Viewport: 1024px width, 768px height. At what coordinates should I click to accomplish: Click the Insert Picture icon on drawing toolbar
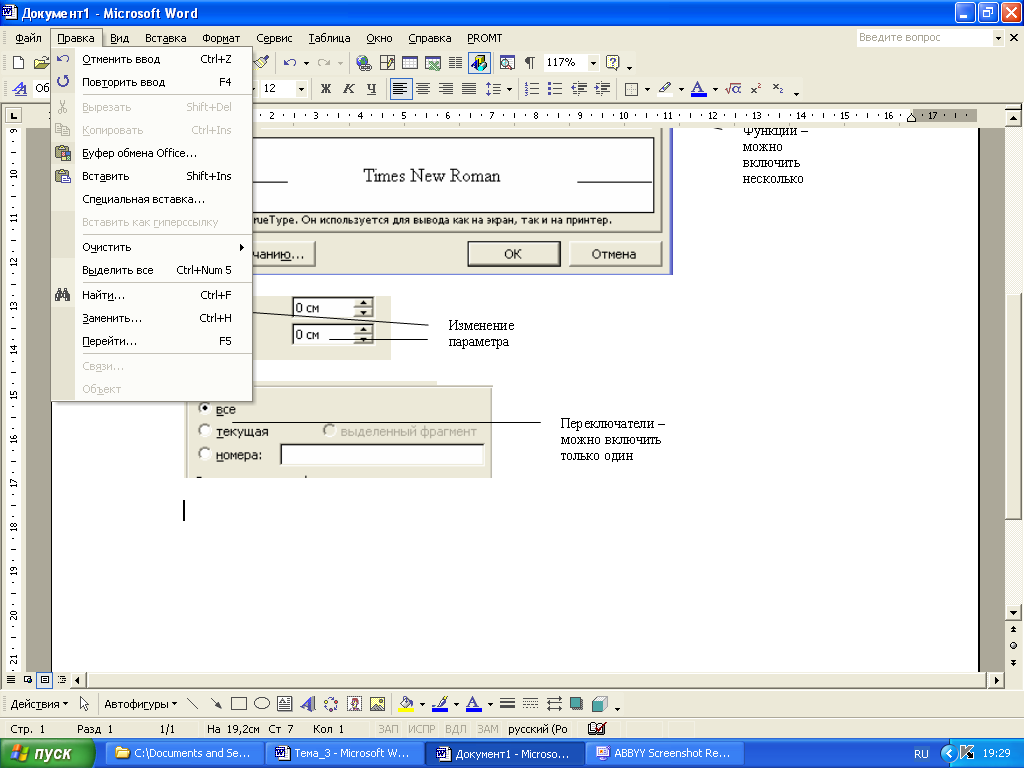(377, 703)
